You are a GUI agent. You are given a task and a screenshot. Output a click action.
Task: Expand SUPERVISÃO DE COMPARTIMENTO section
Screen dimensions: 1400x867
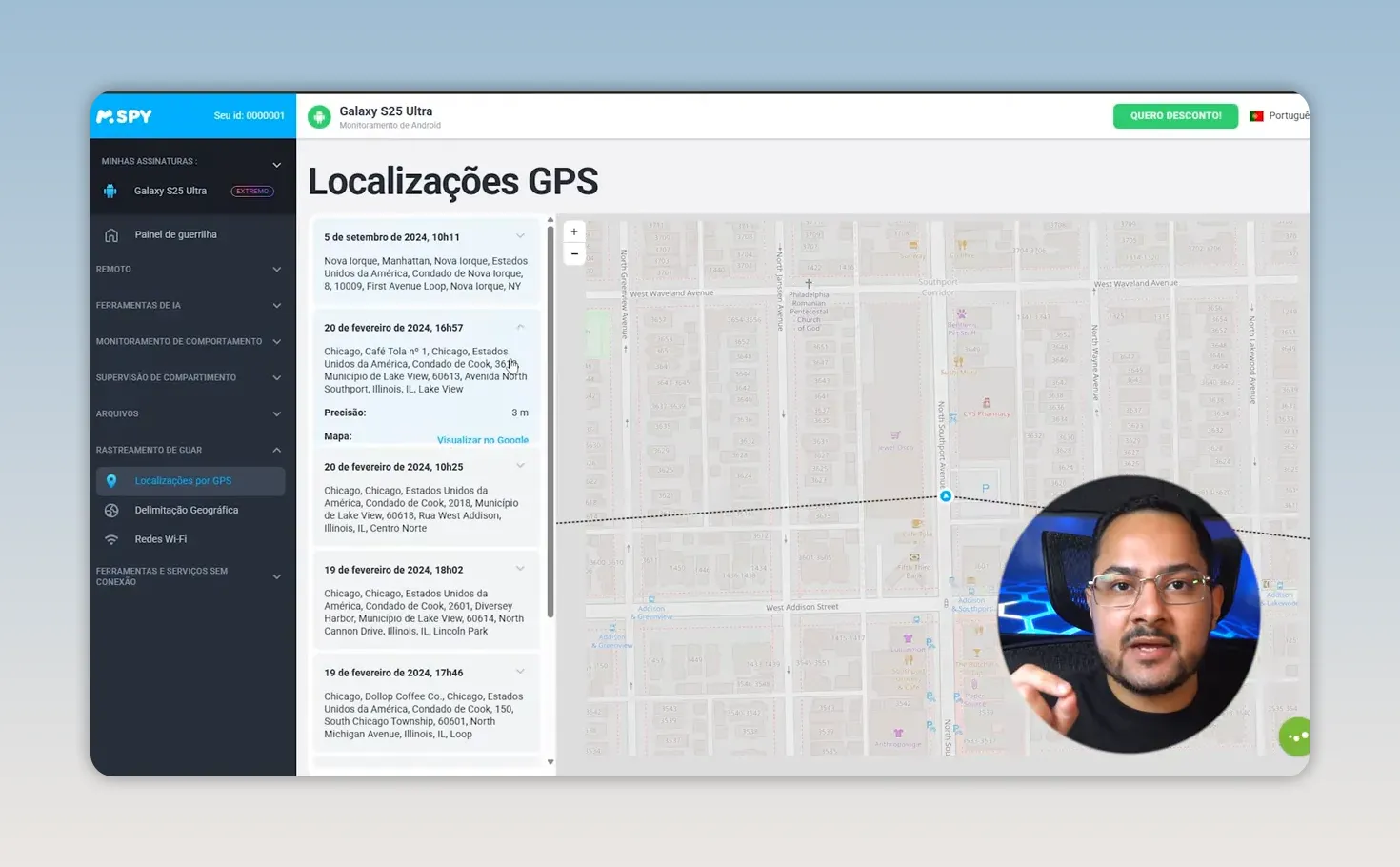click(x=277, y=378)
